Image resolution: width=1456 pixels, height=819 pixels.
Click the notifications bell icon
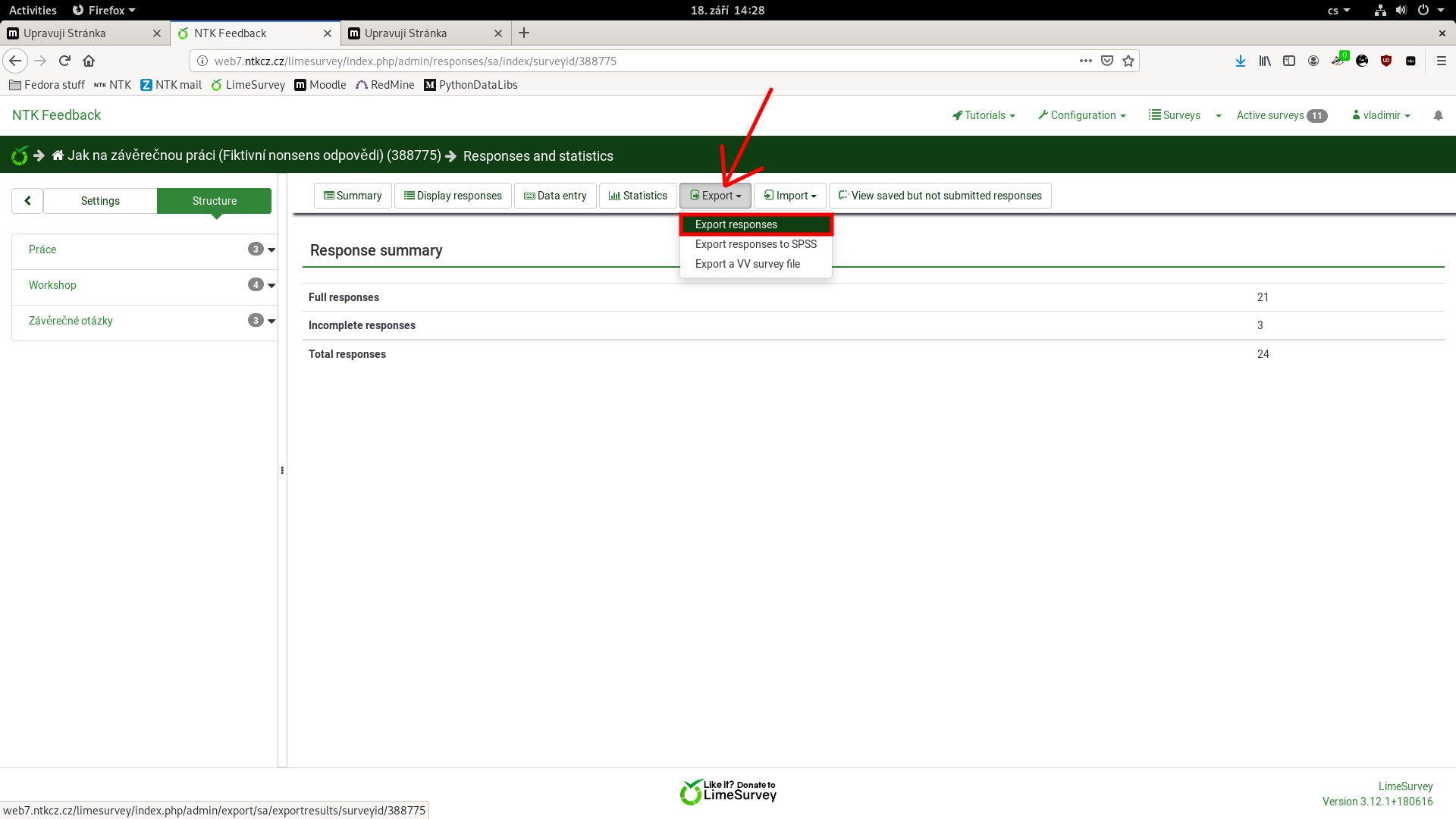coord(1438,115)
